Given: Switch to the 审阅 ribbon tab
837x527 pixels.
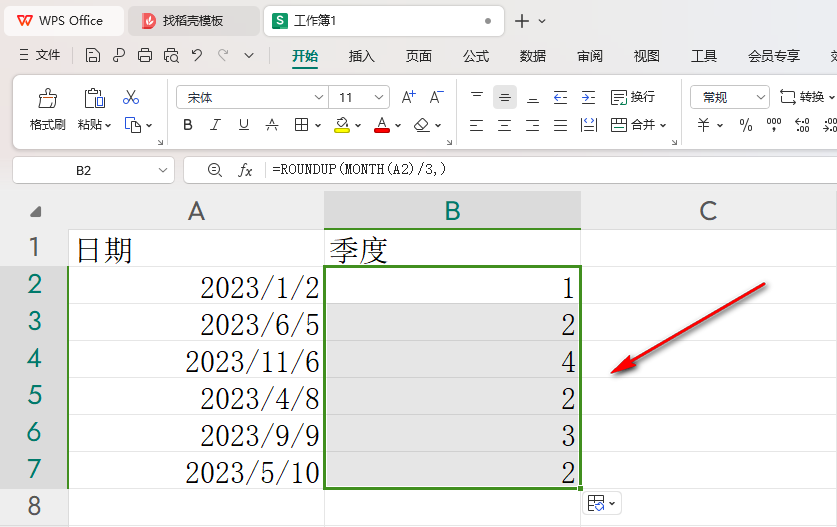Looking at the screenshot, I should pos(590,56).
